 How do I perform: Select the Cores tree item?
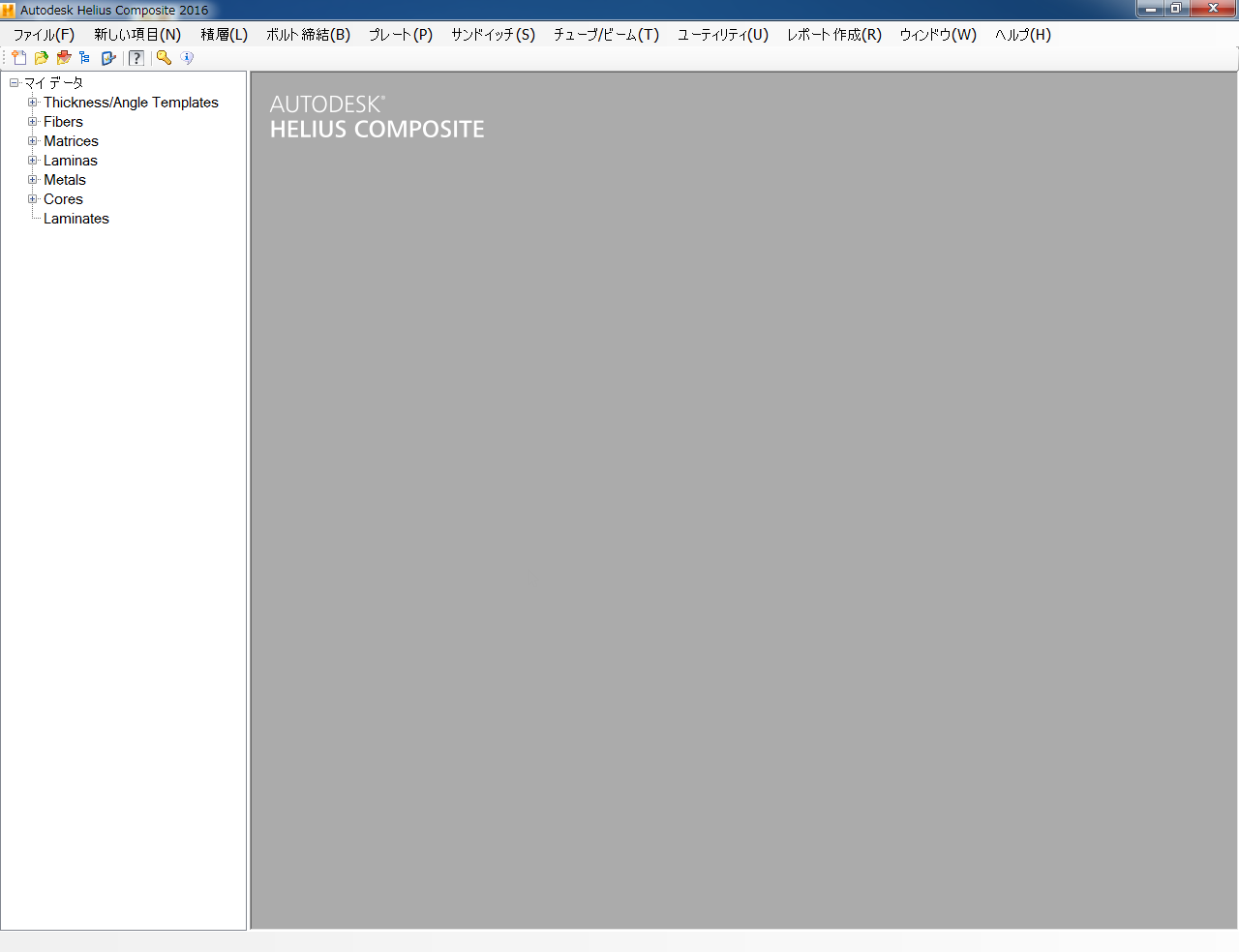coord(63,199)
